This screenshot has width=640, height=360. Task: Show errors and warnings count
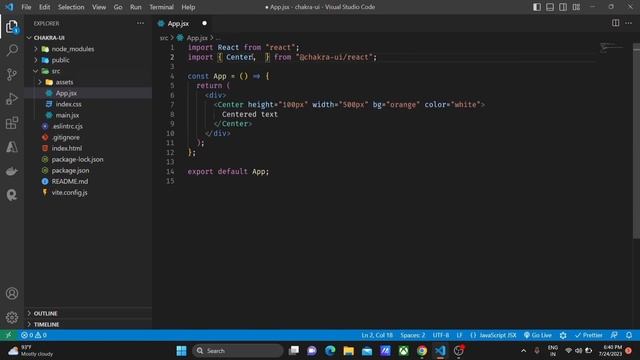(x=34, y=335)
